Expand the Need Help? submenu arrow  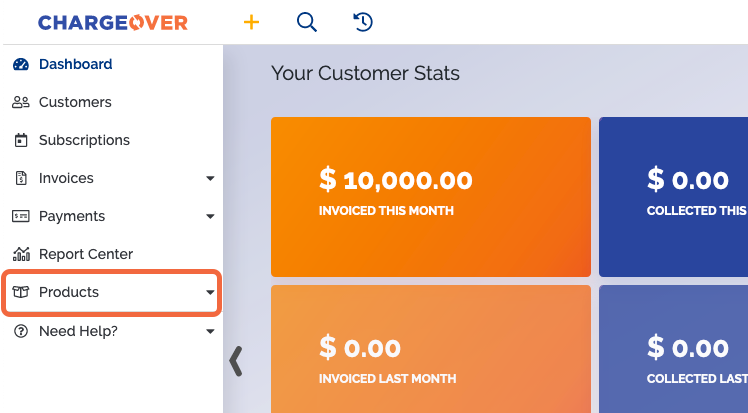click(x=210, y=331)
